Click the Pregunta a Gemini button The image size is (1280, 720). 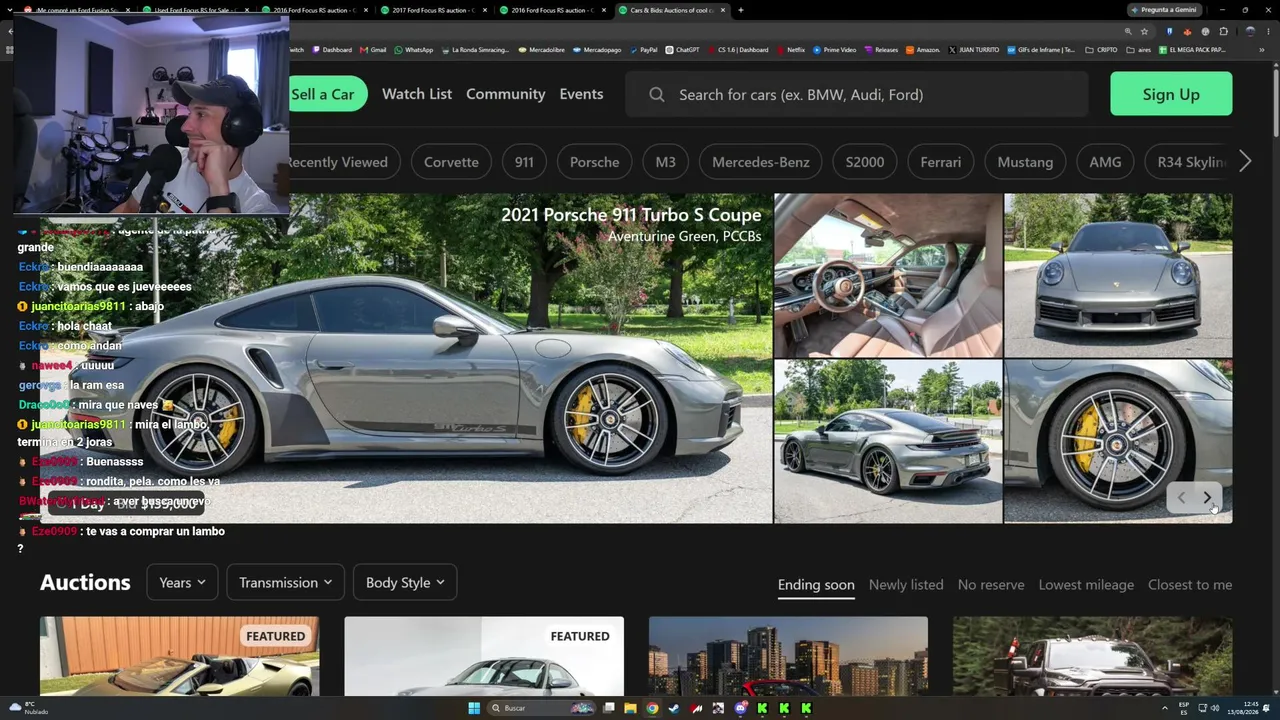(x=1162, y=10)
